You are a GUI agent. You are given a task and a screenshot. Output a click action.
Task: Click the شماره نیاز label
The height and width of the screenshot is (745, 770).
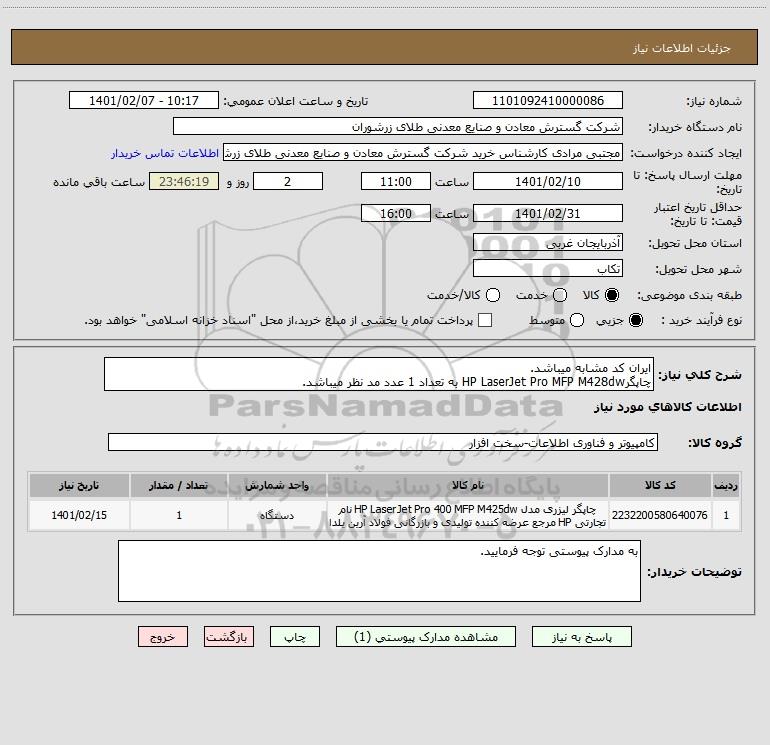tap(714, 102)
